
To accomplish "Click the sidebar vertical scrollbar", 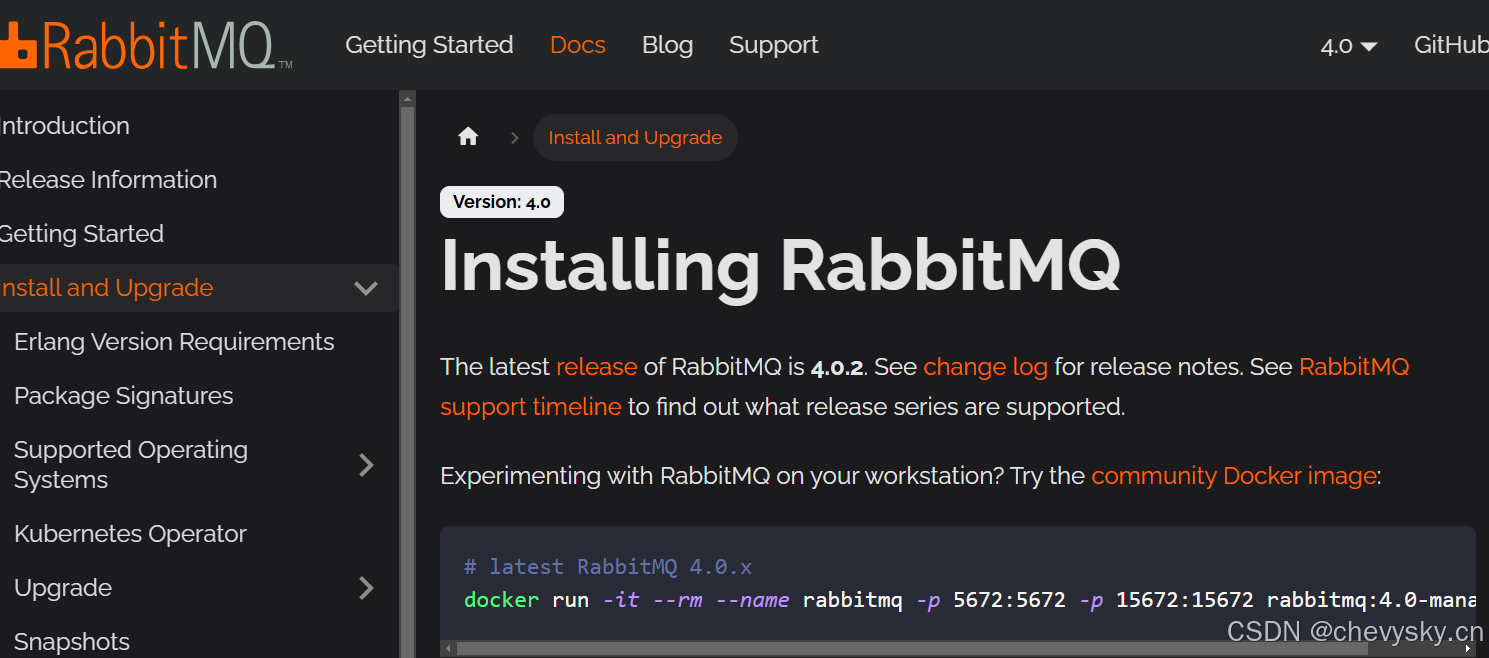I will click(407, 380).
